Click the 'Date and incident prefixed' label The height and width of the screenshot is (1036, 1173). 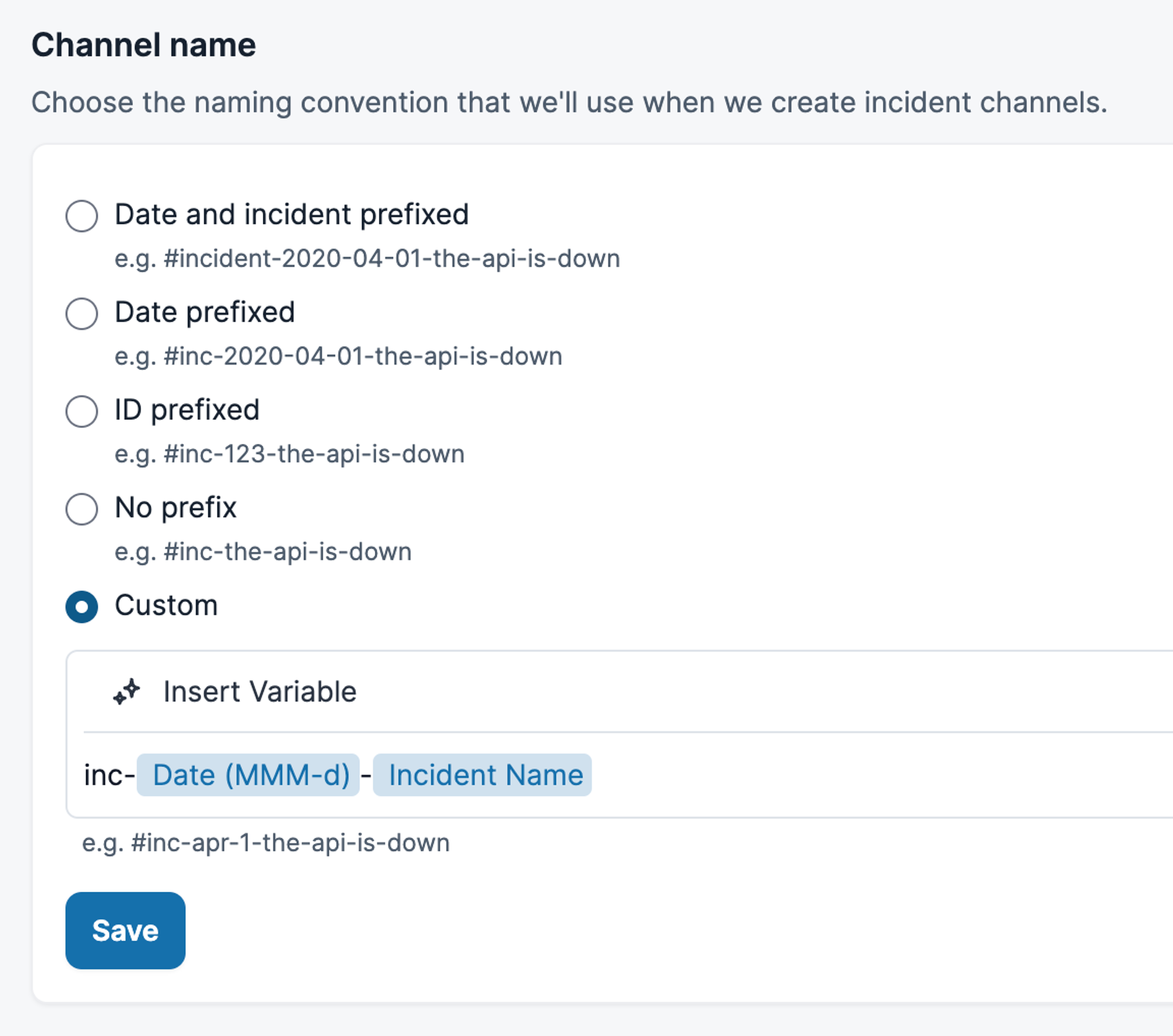pyautogui.click(x=291, y=215)
